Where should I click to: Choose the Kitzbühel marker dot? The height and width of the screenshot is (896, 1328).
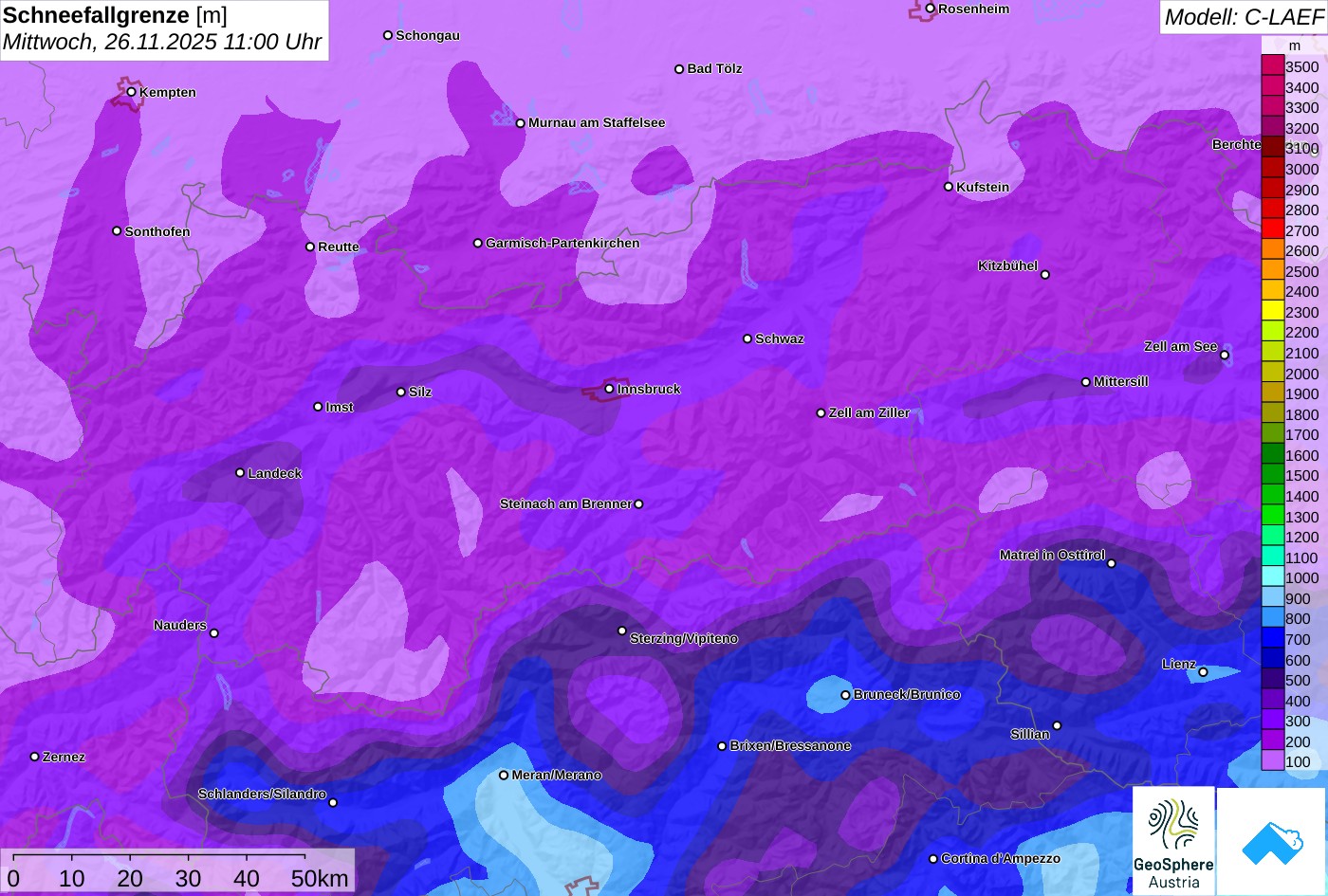point(1045,275)
